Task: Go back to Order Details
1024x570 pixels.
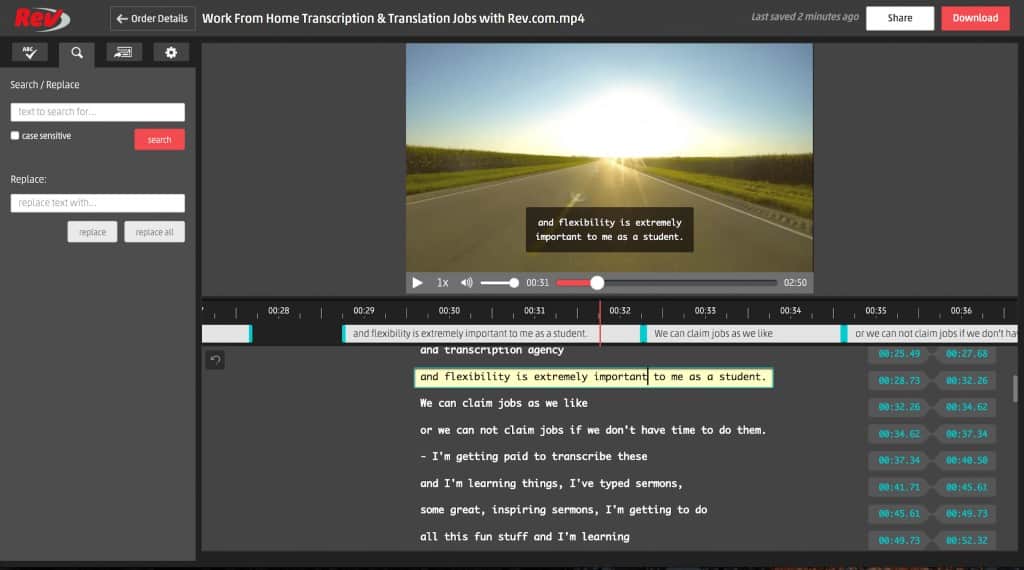Action: coord(152,18)
